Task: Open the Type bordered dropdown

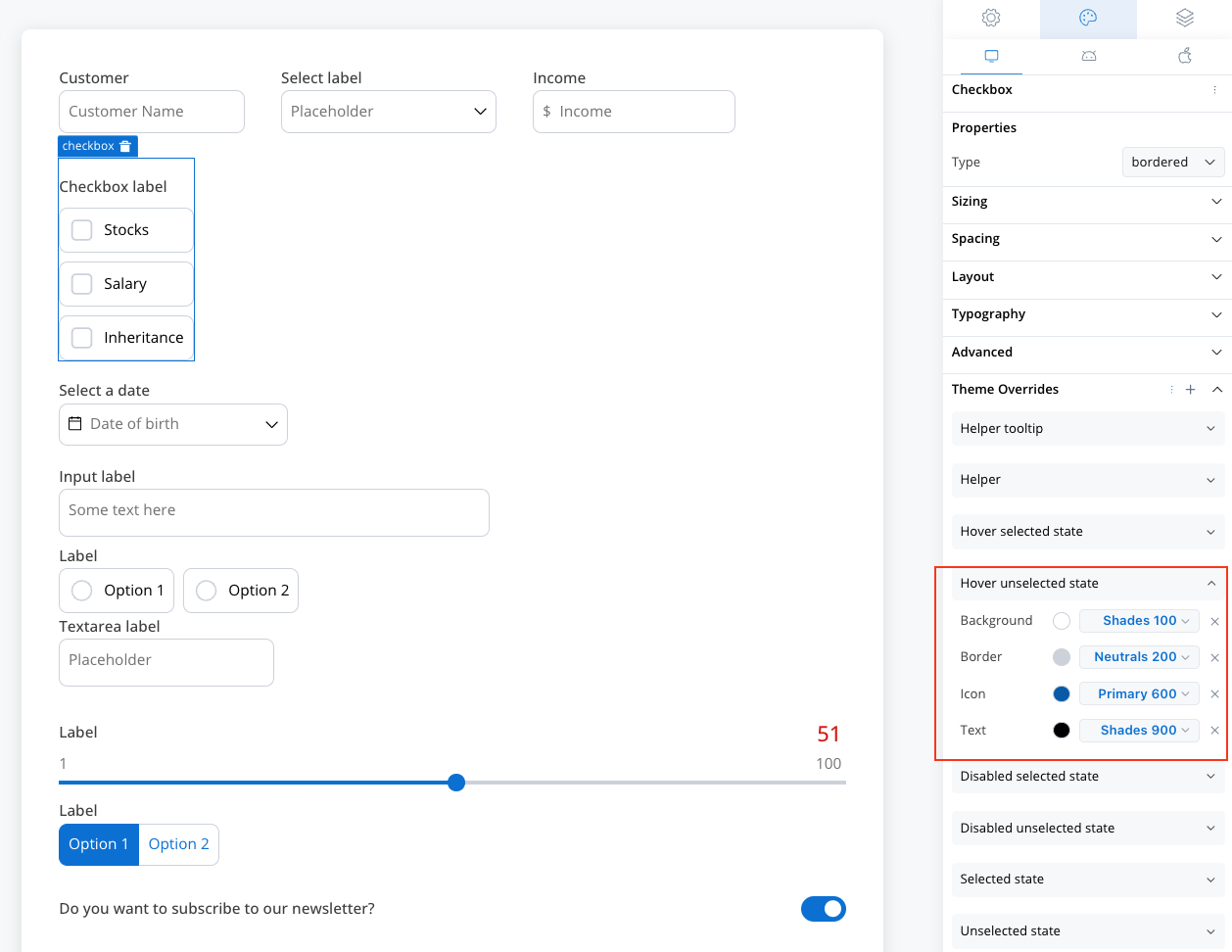Action: [1173, 163]
